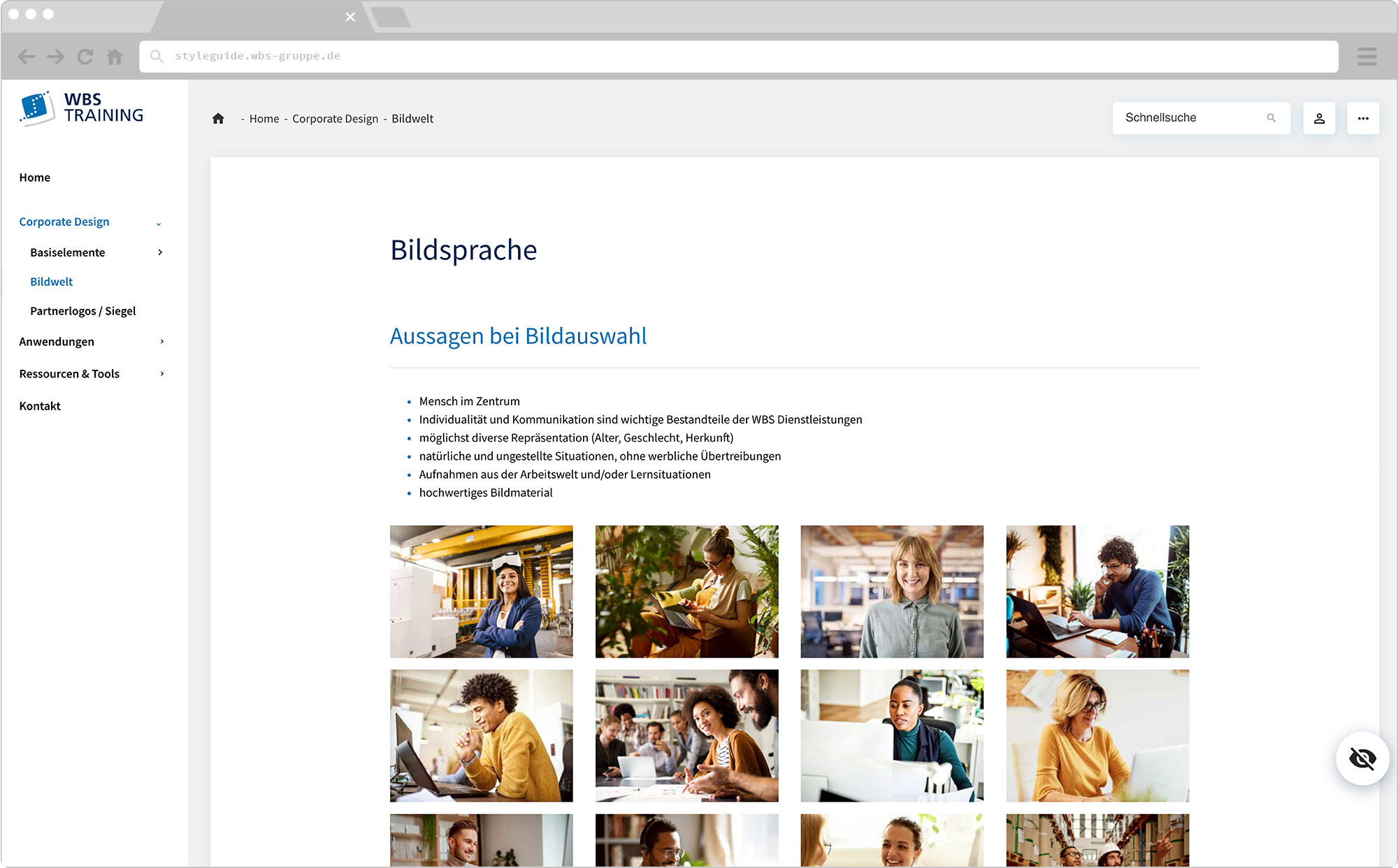This screenshot has width=1398, height=868.
Task: Open the Corporate Design breadcrumb link
Action: [x=335, y=119]
